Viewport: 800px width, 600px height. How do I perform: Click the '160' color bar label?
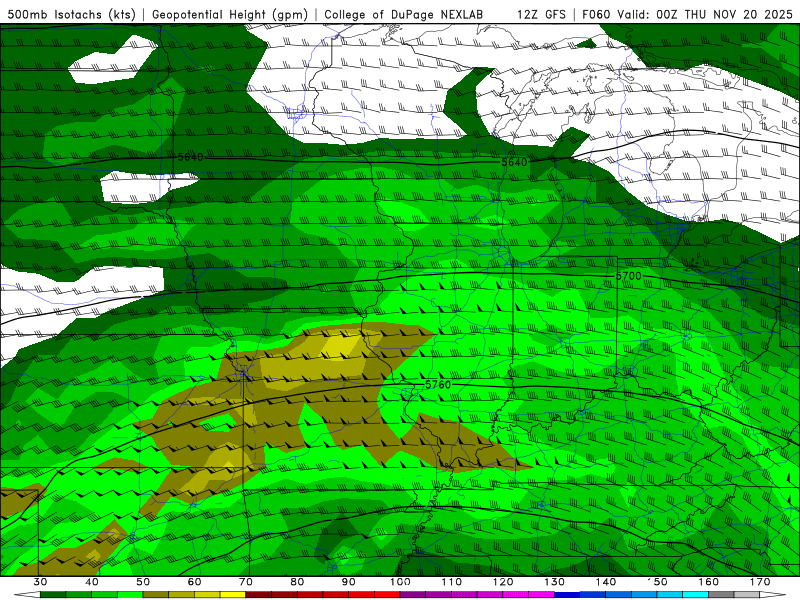709,582
